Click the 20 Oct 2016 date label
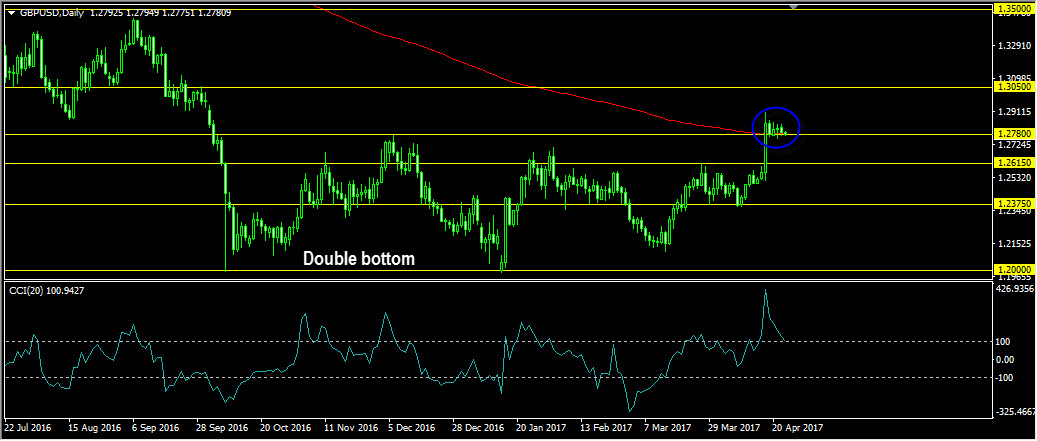The height and width of the screenshot is (441, 1037). 284,427
